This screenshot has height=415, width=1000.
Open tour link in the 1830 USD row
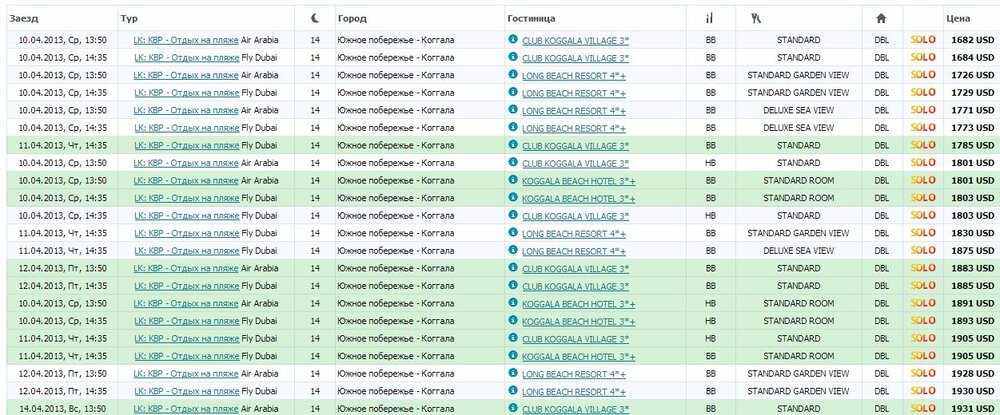[x=186, y=233]
